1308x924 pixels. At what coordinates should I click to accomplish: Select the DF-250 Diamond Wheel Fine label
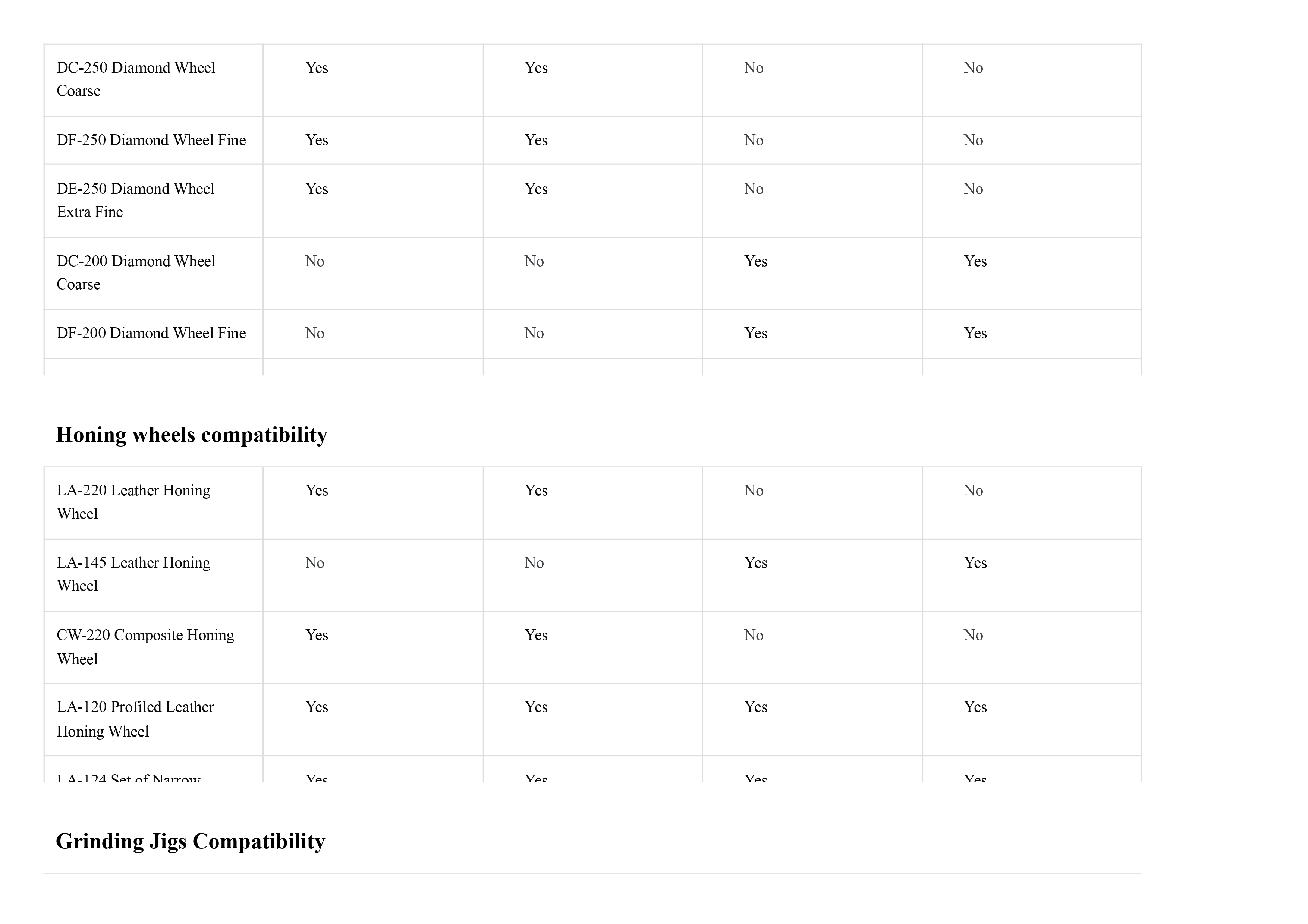[151, 140]
